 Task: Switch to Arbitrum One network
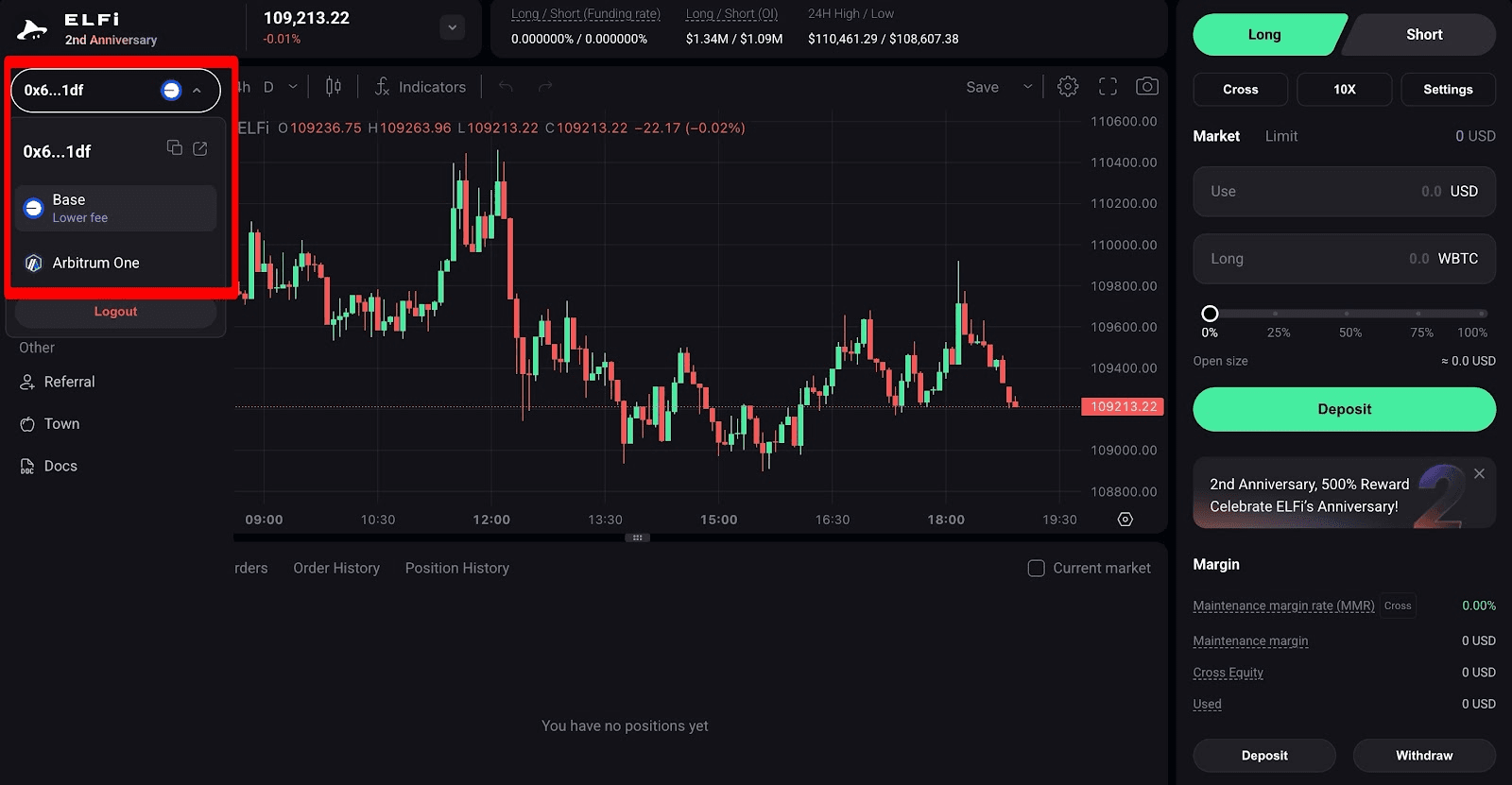coord(116,263)
